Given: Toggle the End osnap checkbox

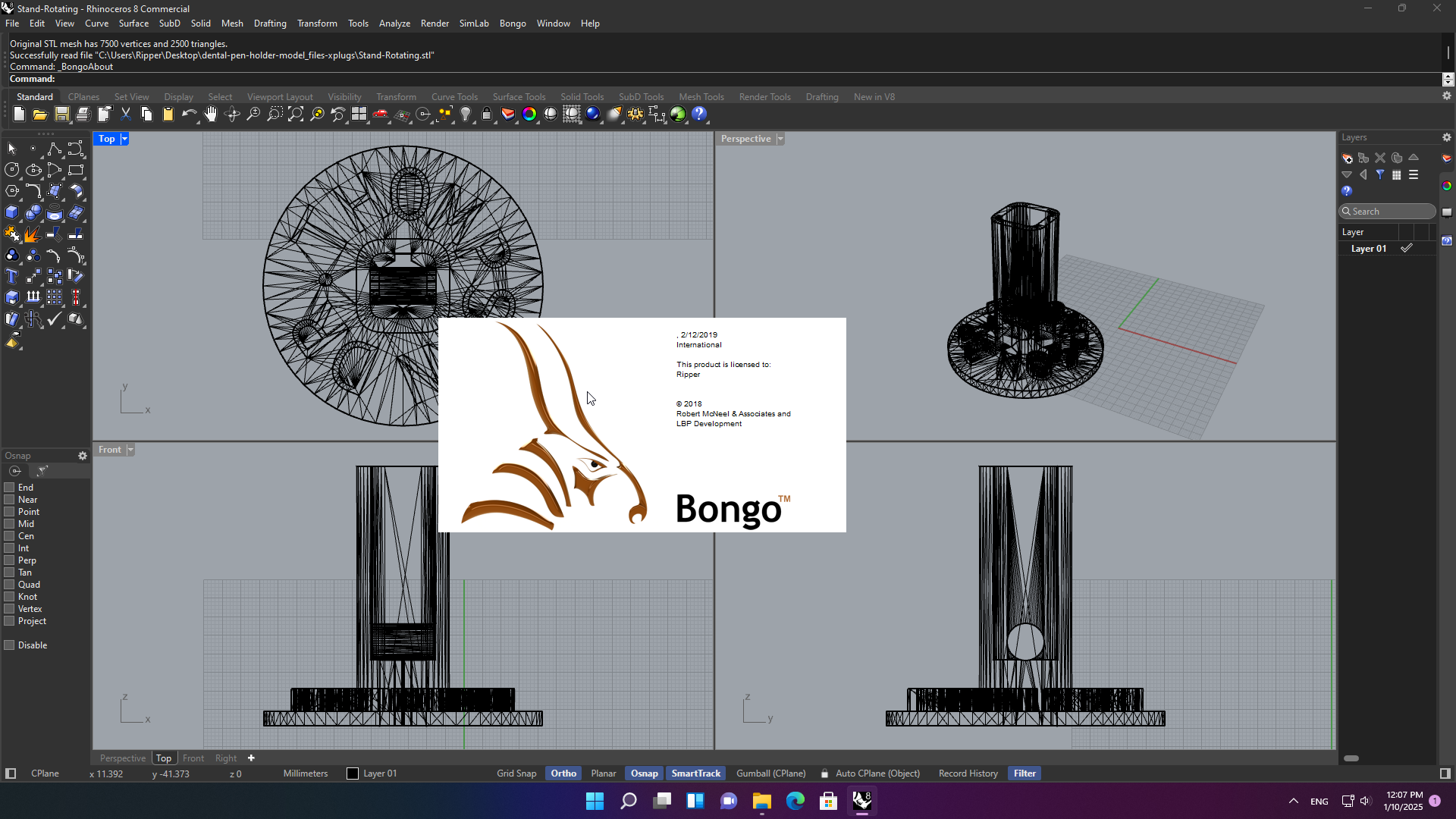Looking at the screenshot, I should 10,488.
